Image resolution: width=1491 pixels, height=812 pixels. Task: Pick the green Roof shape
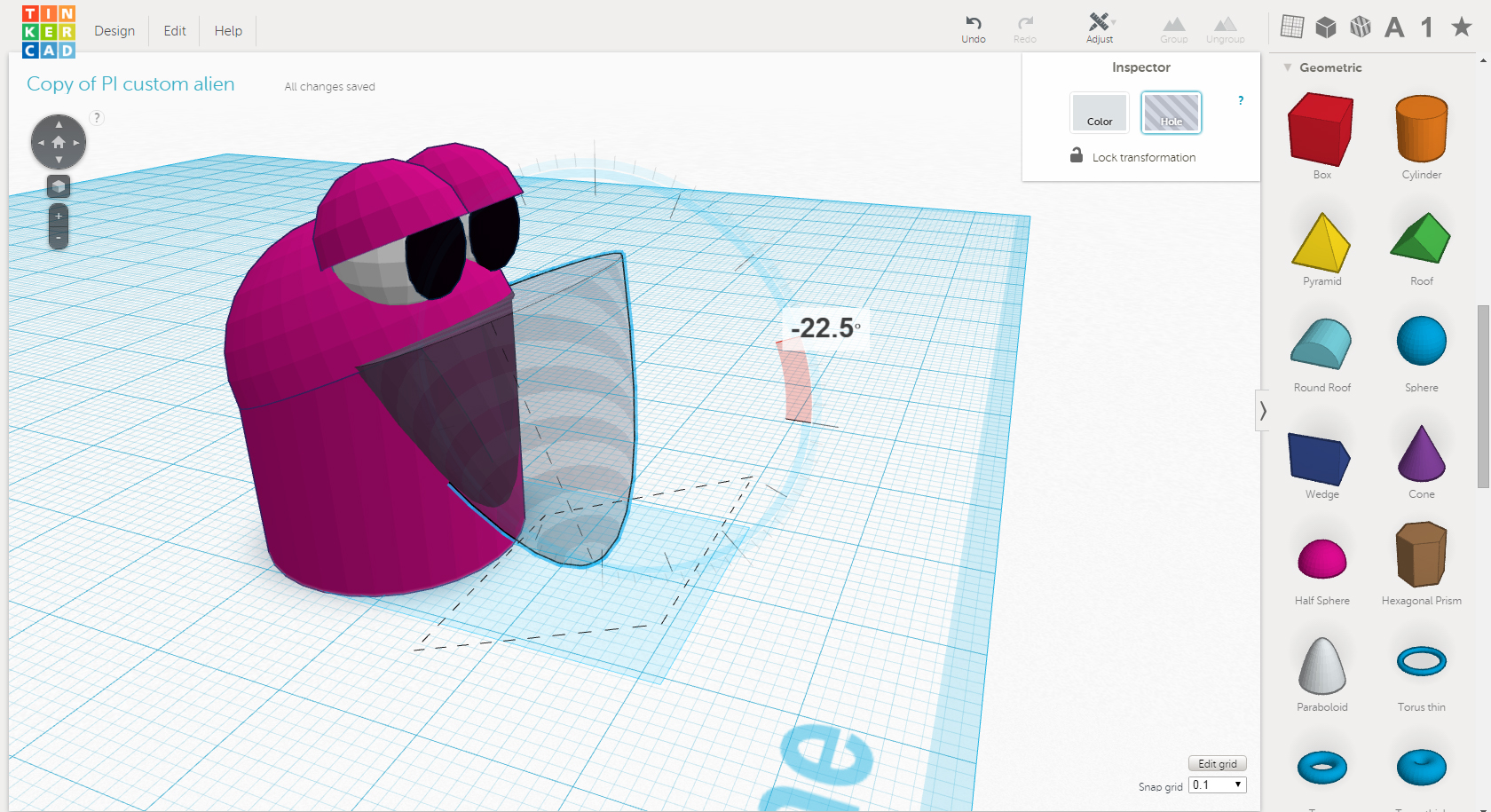[x=1421, y=238]
